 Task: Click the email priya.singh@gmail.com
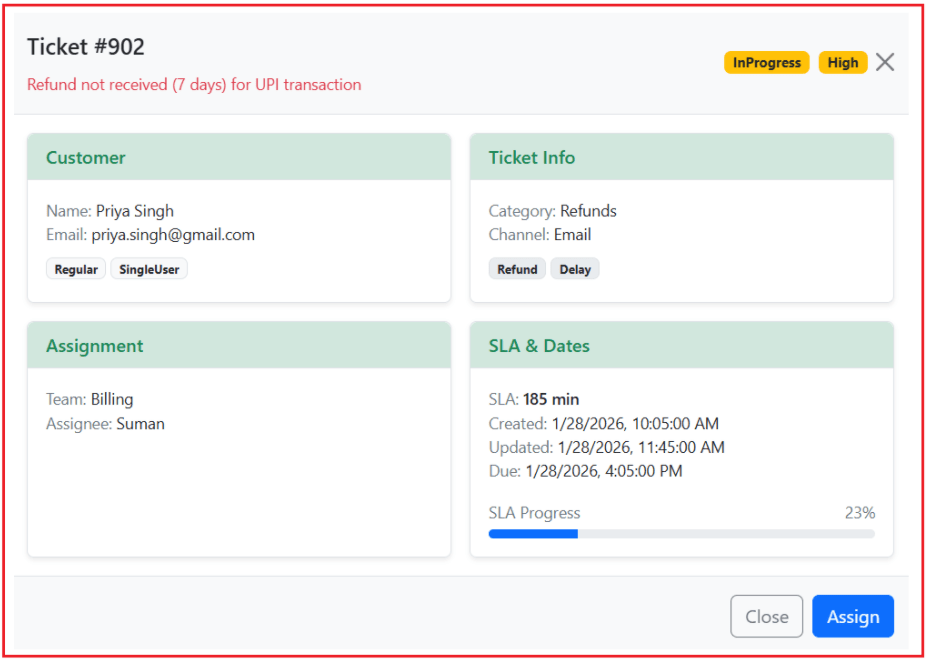[x=173, y=235]
